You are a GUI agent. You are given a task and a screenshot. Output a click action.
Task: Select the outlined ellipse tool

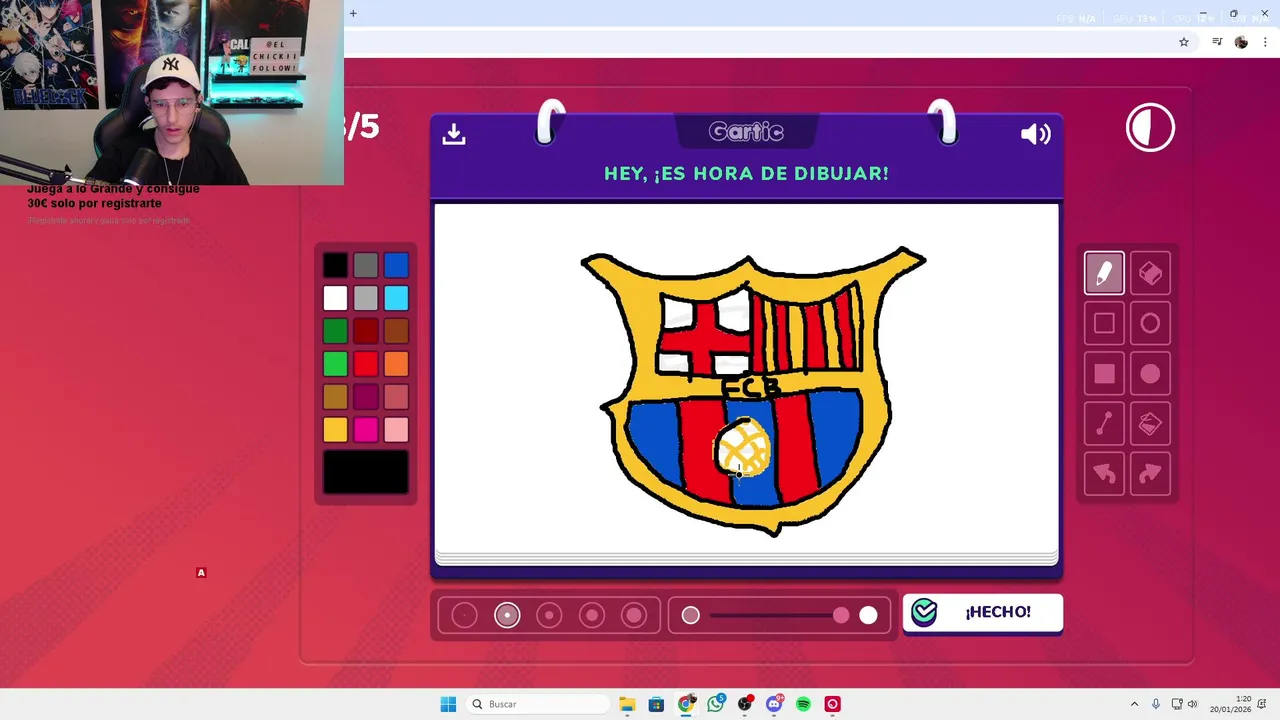click(x=1150, y=323)
